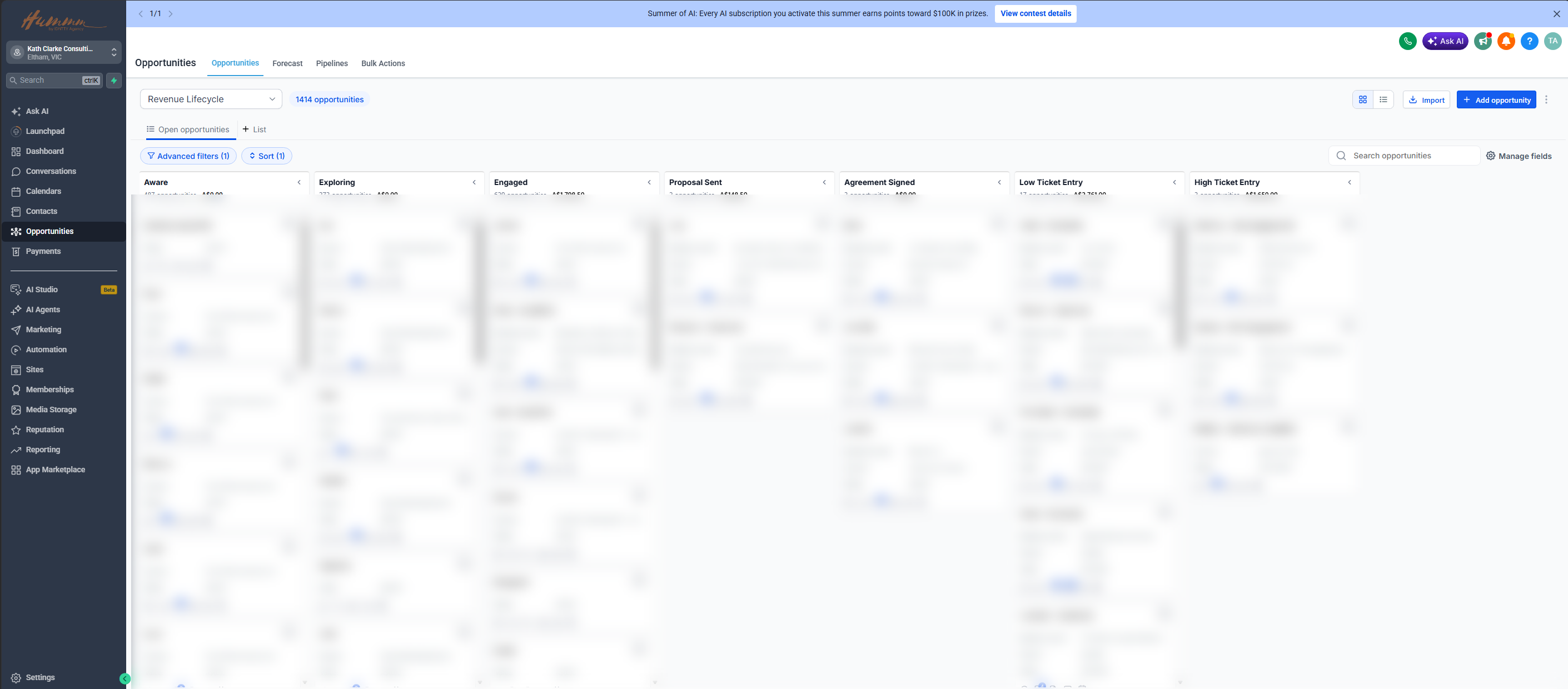Image resolution: width=1568 pixels, height=689 pixels.
Task: Open the TA user avatar menu
Action: click(1553, 41)
